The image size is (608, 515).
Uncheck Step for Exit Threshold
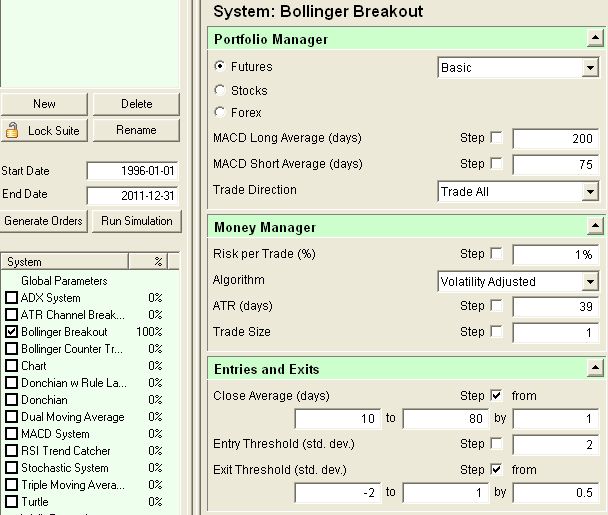496,469
